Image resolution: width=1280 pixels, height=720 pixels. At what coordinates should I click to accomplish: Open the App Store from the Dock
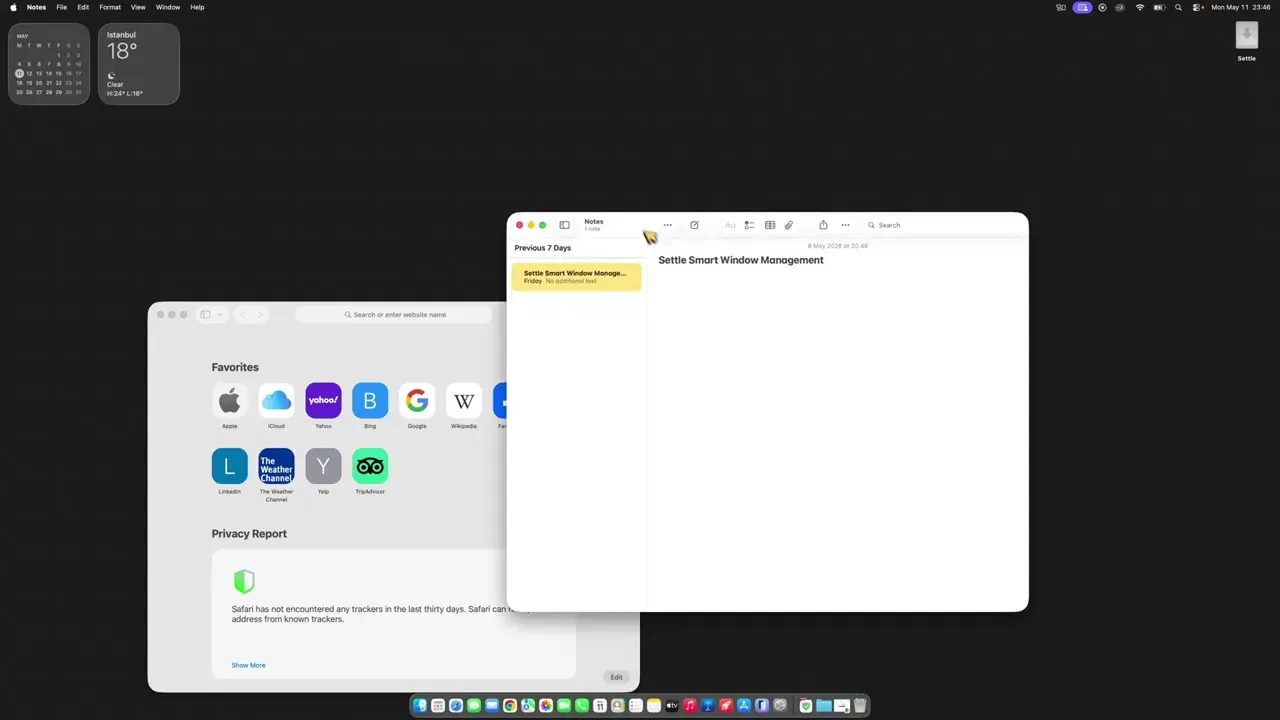tap(744, 705)
